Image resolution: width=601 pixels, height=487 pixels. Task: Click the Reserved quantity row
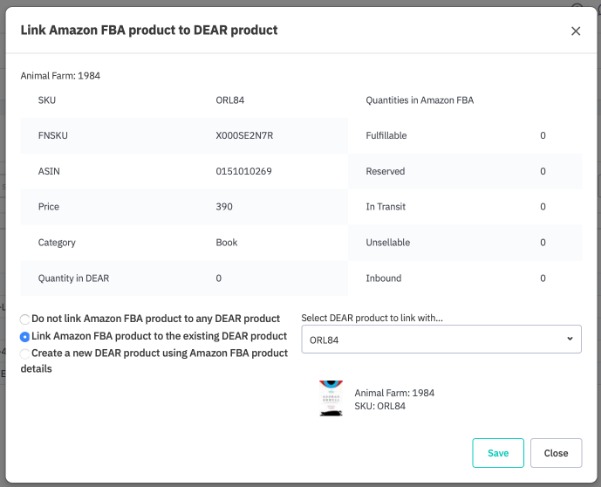(x=465, y=171)
